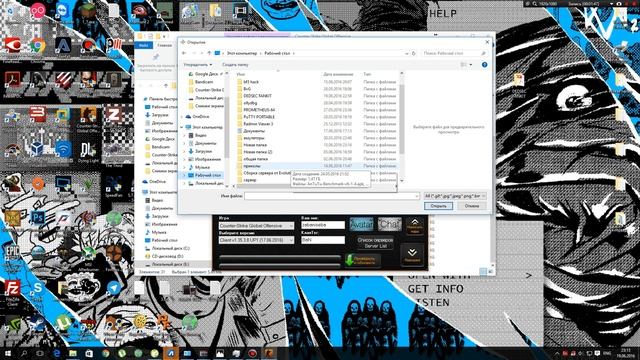Click the nickname field in launcher

click(323, 225)
